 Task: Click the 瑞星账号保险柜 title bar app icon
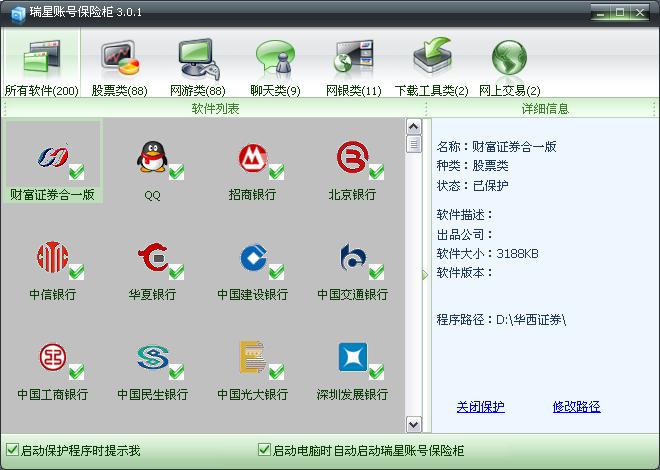(x=18, y=14)
